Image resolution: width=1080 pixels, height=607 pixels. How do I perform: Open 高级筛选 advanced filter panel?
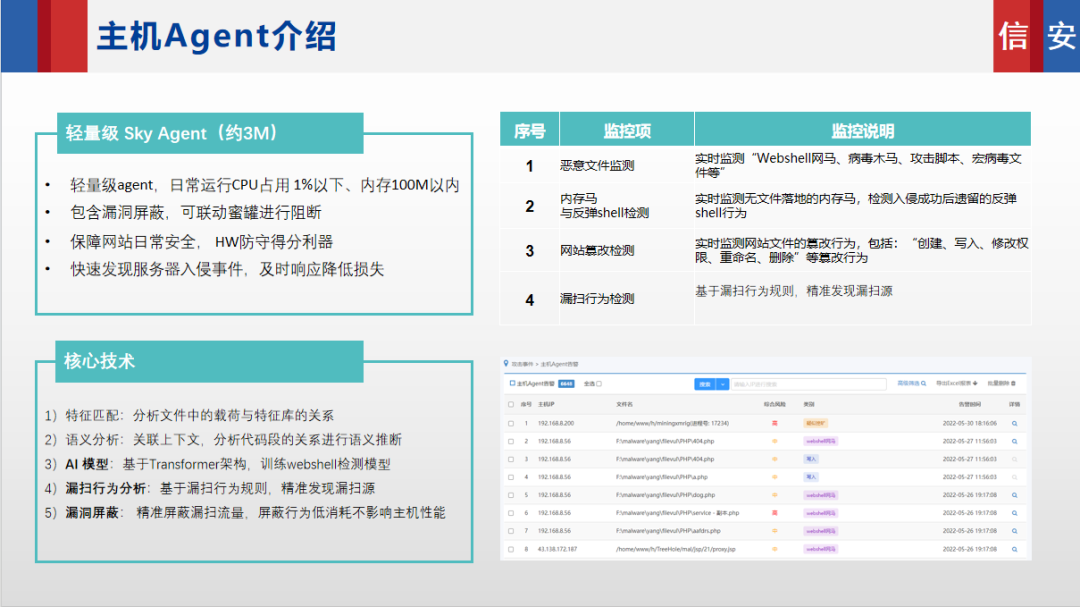(911, 383)
